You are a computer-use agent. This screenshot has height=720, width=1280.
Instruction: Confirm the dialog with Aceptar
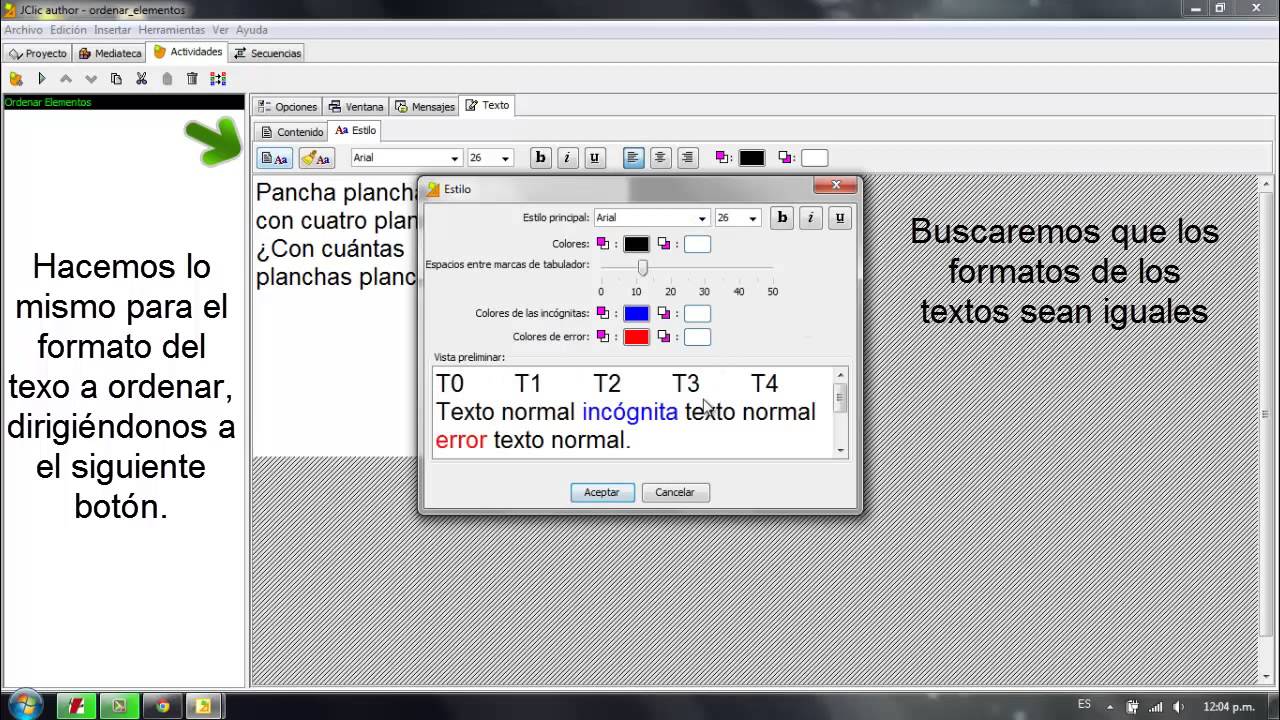pyautogui.click(x=602, y=492)
